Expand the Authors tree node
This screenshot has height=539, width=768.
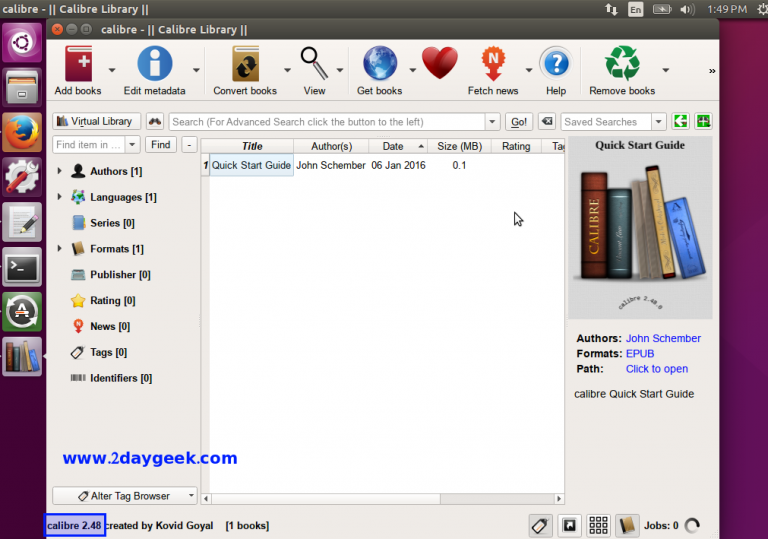(59, 171)
